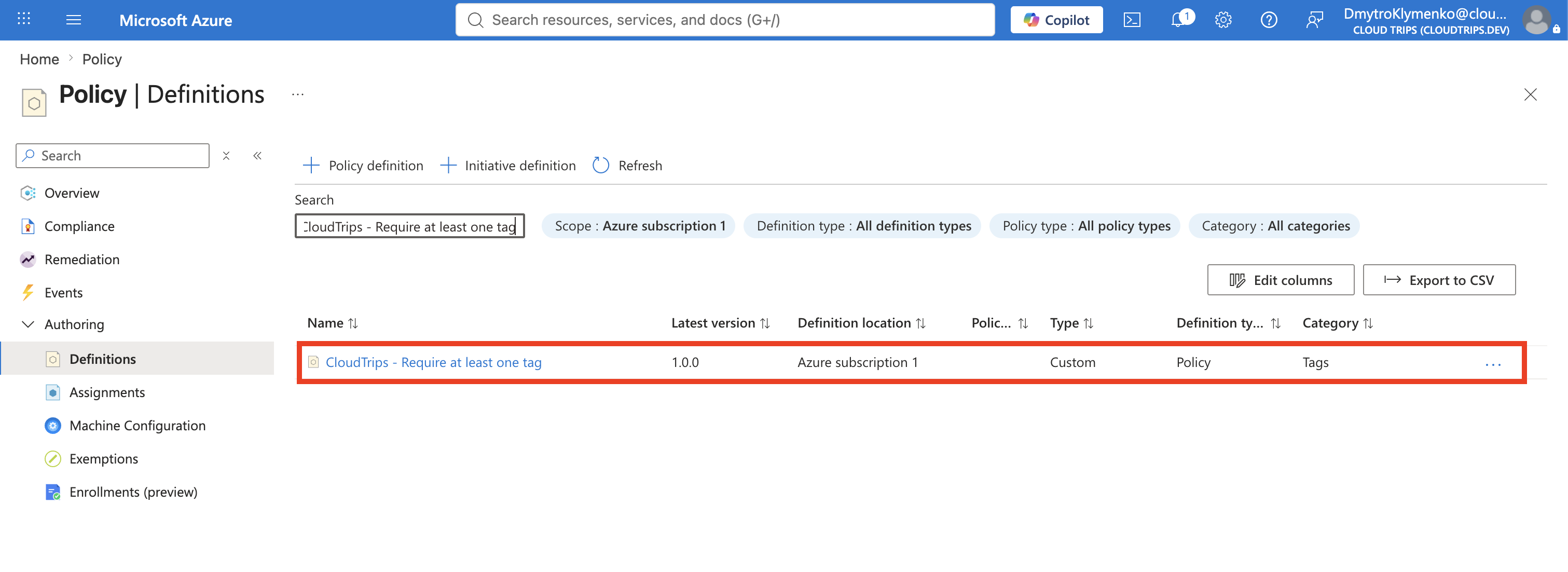Open CloudTrips - Require at least one tag
The width and height of the screenshot is (1568, 572).
point(433,362)
